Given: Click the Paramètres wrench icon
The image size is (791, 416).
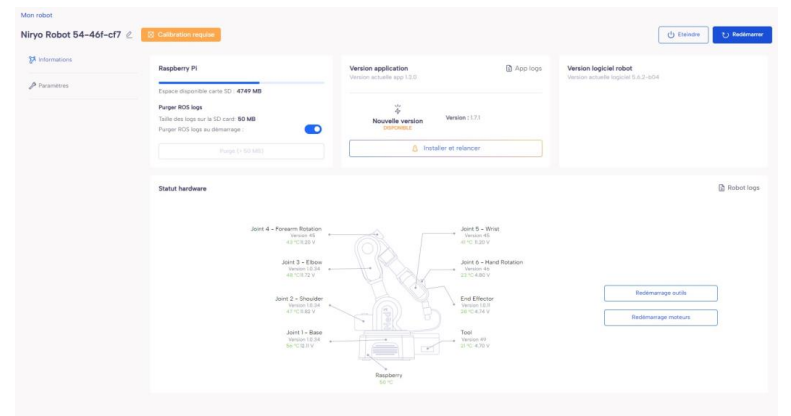Looking at the screenshot, I should pos(32,86).
